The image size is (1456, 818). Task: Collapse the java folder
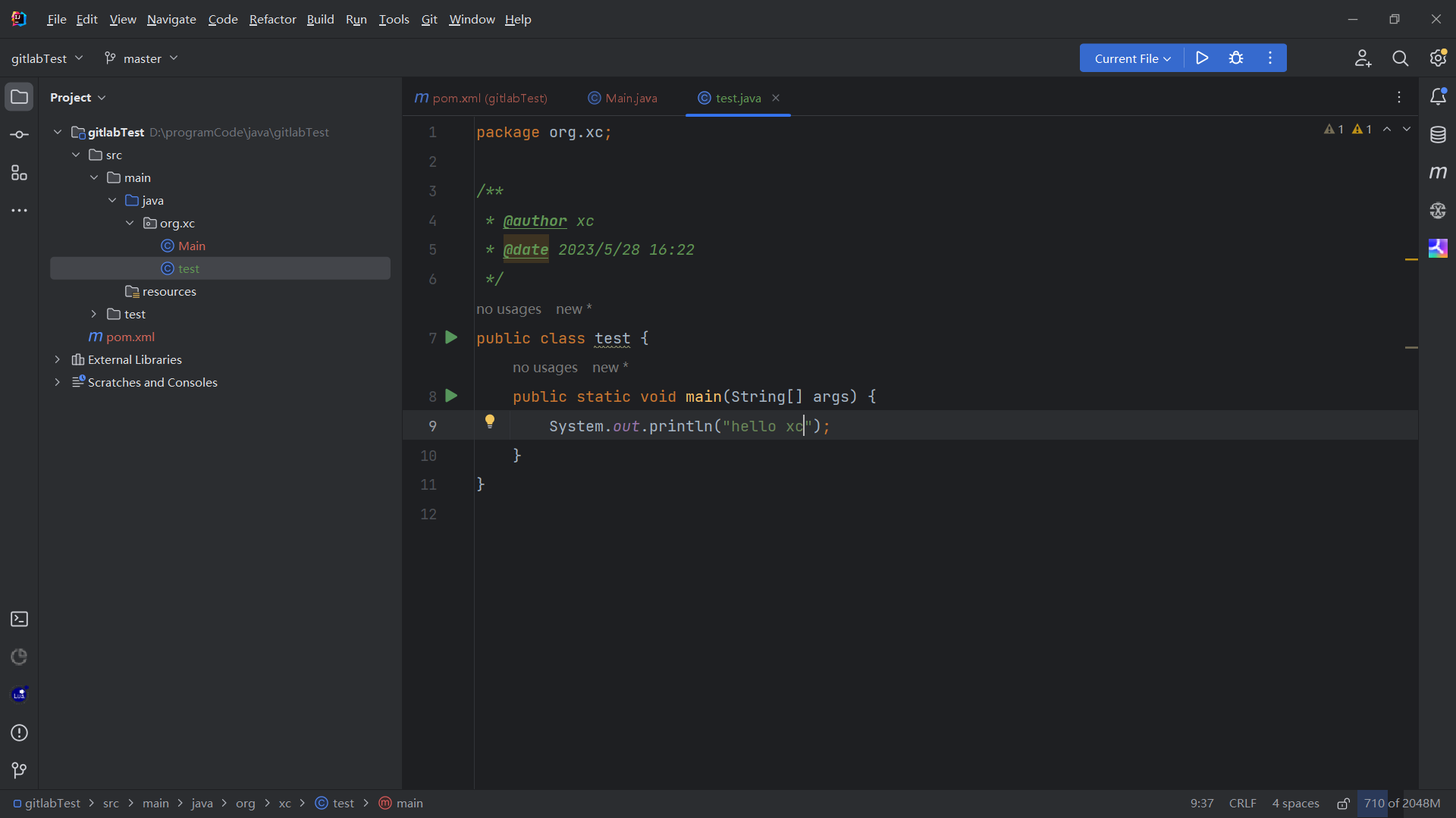pos(112,200)
